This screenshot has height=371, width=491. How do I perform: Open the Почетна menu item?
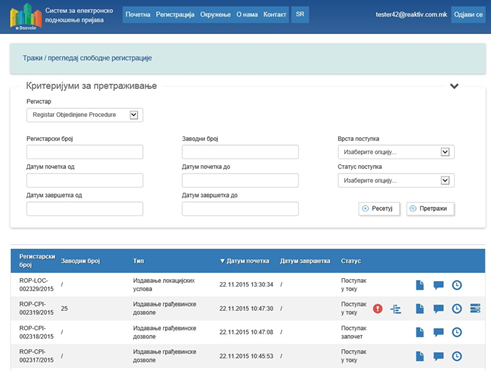pos(138,15)
